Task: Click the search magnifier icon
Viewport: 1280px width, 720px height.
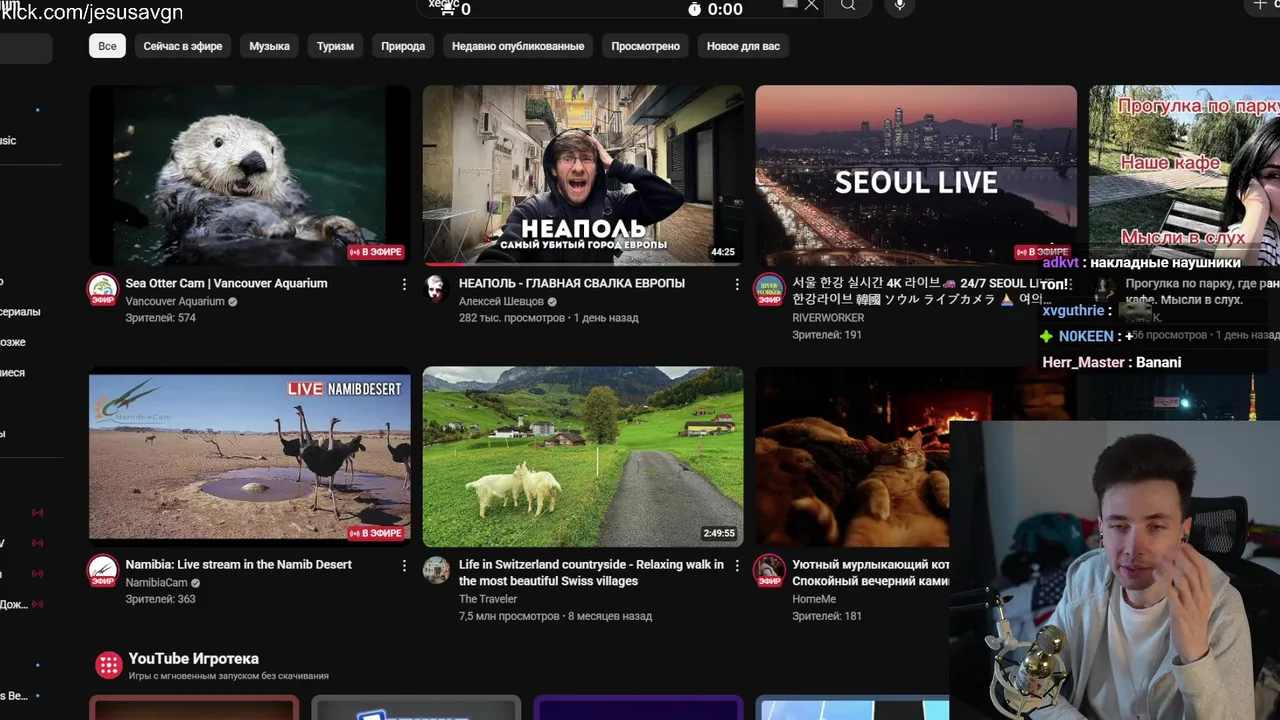Action: point(848,6)
